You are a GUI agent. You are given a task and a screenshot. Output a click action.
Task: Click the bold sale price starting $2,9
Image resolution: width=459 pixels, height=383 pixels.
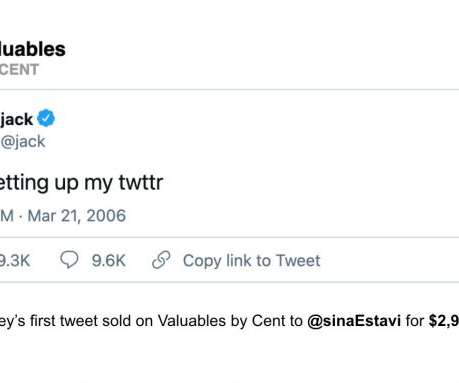[444, 321]
